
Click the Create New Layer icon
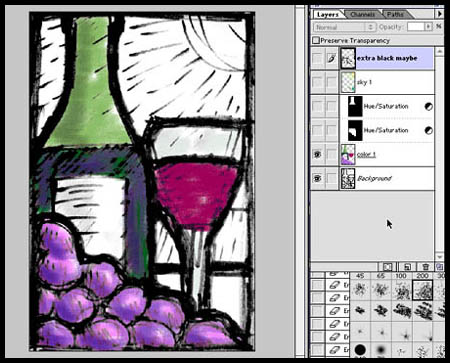coord(407,267)
